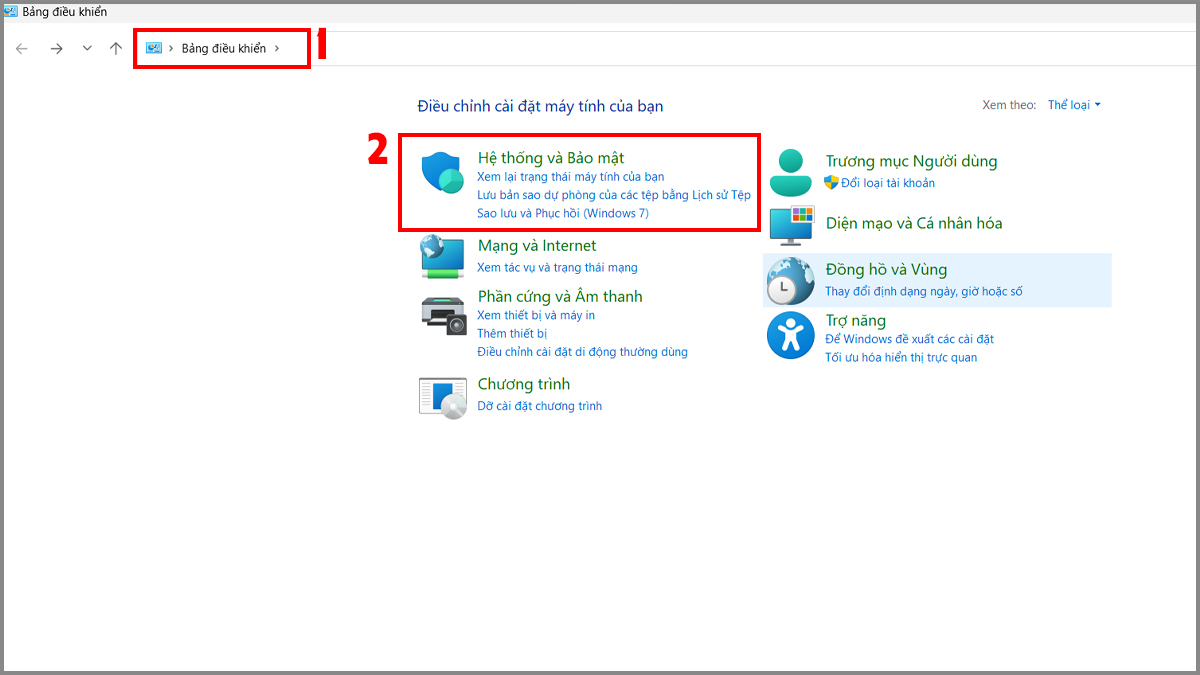The height and width of the screenshot is (675, 1200).
Task: Click the Xem theo: label
Action: 1009,105
